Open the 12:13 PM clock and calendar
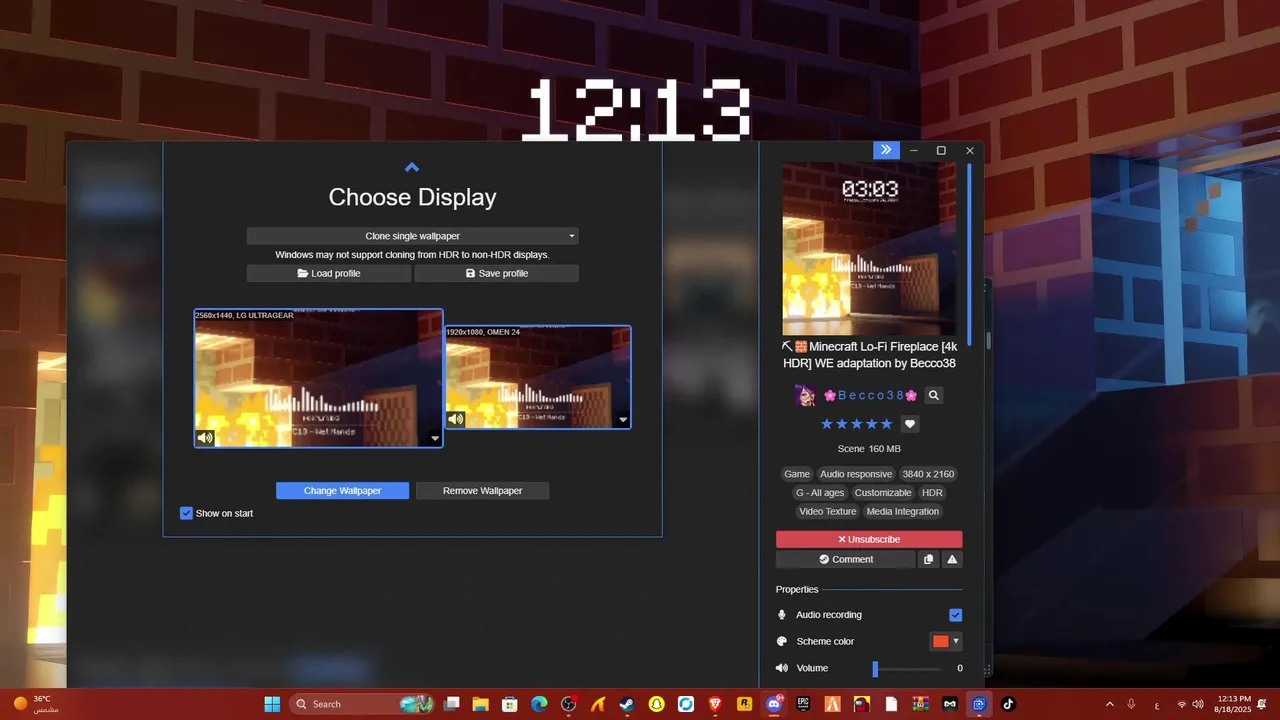The height and width of the screenshot is (720, 1280). point(1234,704)
